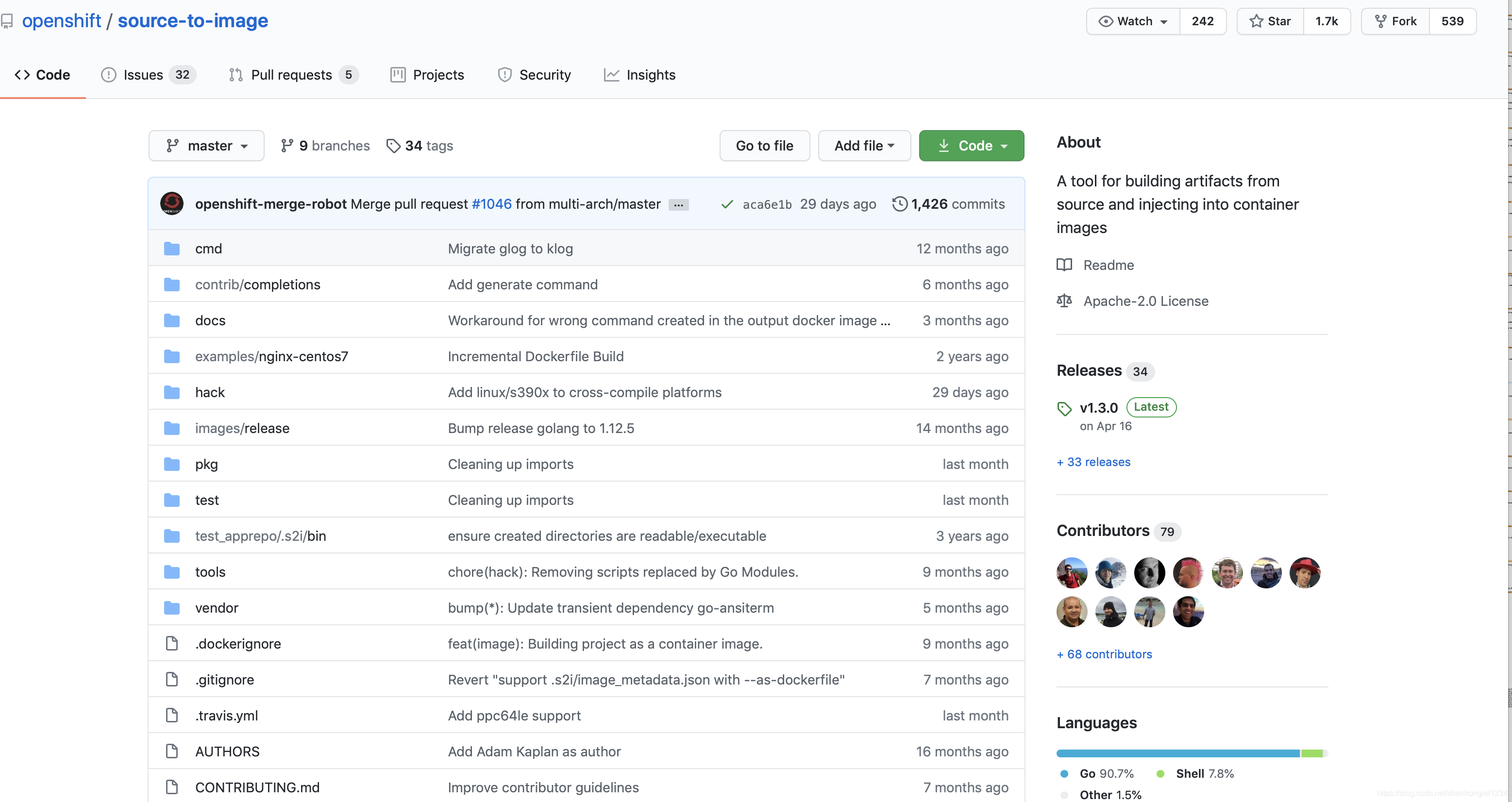Click the tools folder icon
Screen dimensions: 1512x802
tap(171, 572)
